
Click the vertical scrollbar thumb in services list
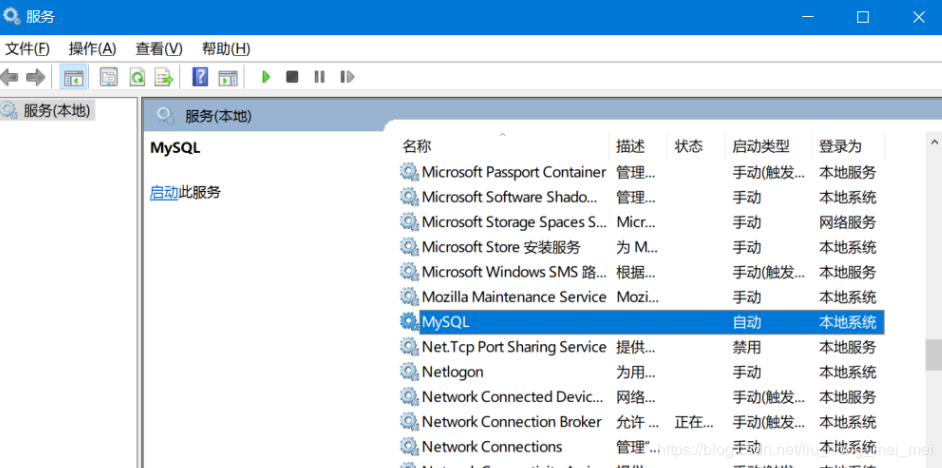[x=933, y=354]
